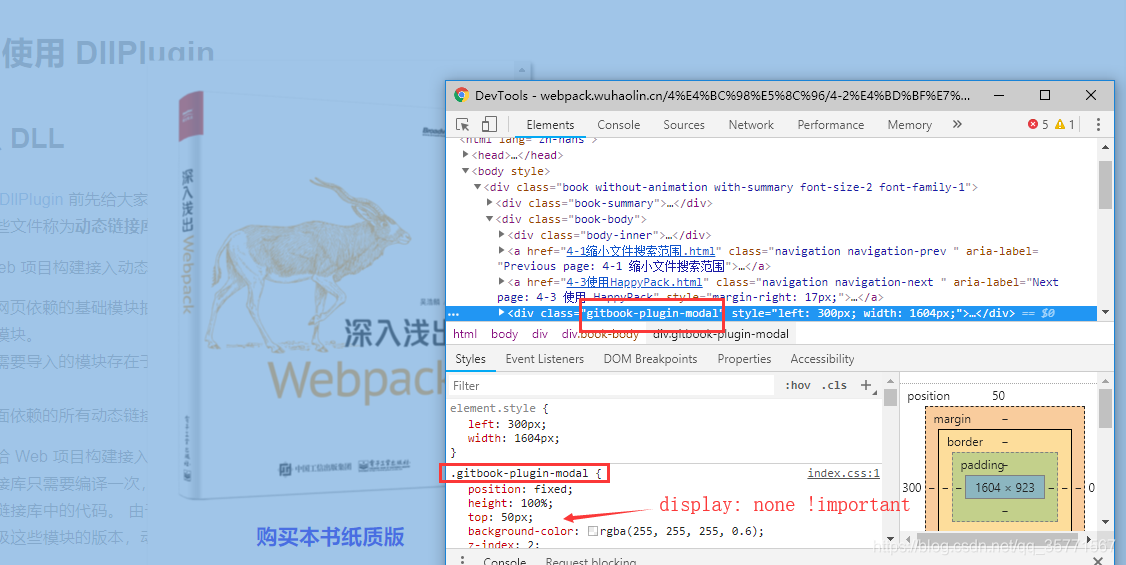Expand the head node
1126x565 pixels.
click(x=465, y=154)
